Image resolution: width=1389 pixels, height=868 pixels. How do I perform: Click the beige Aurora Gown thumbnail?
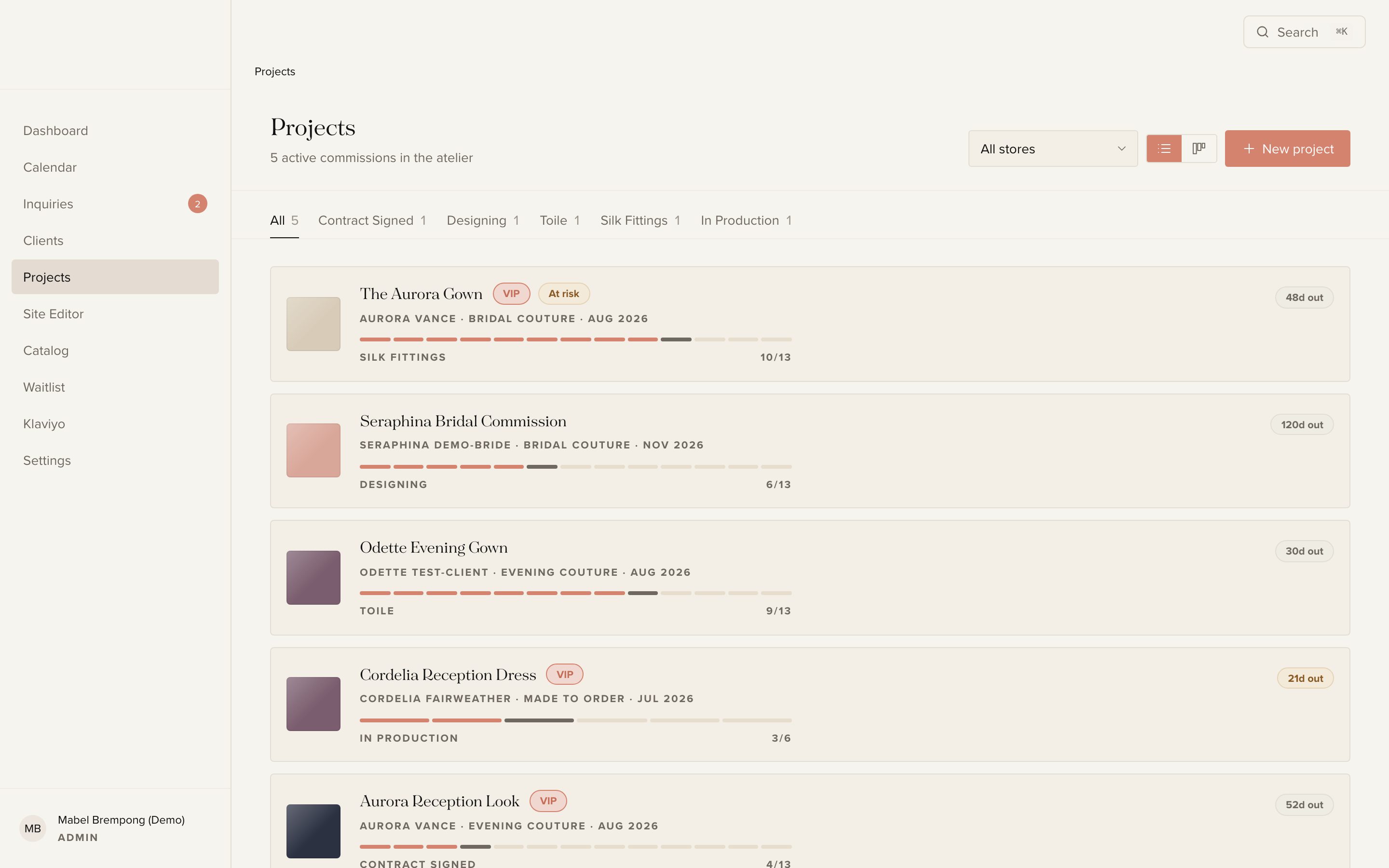click(313, 324)
